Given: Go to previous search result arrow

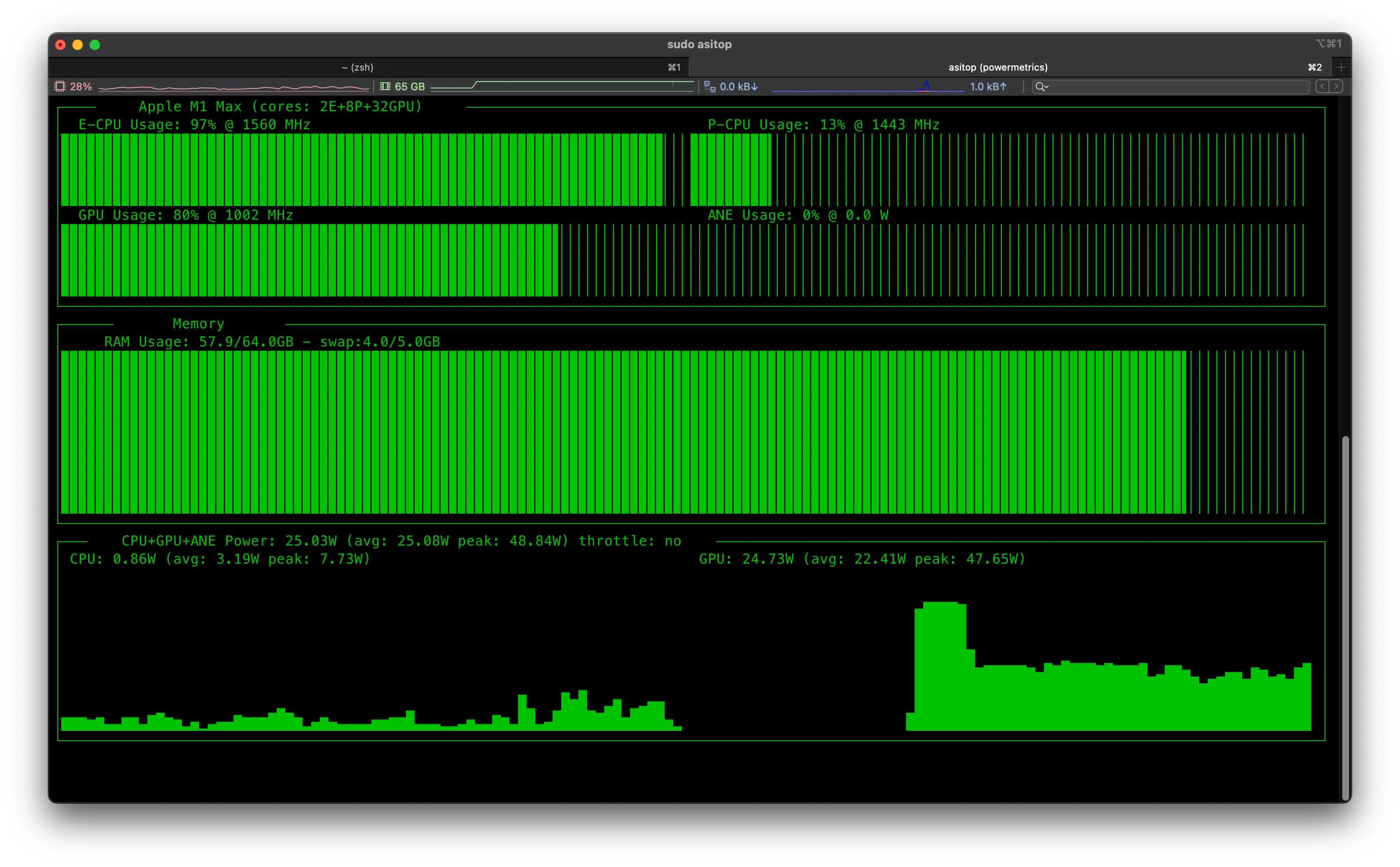Looking at the screenshot, I should point(1322,87).
